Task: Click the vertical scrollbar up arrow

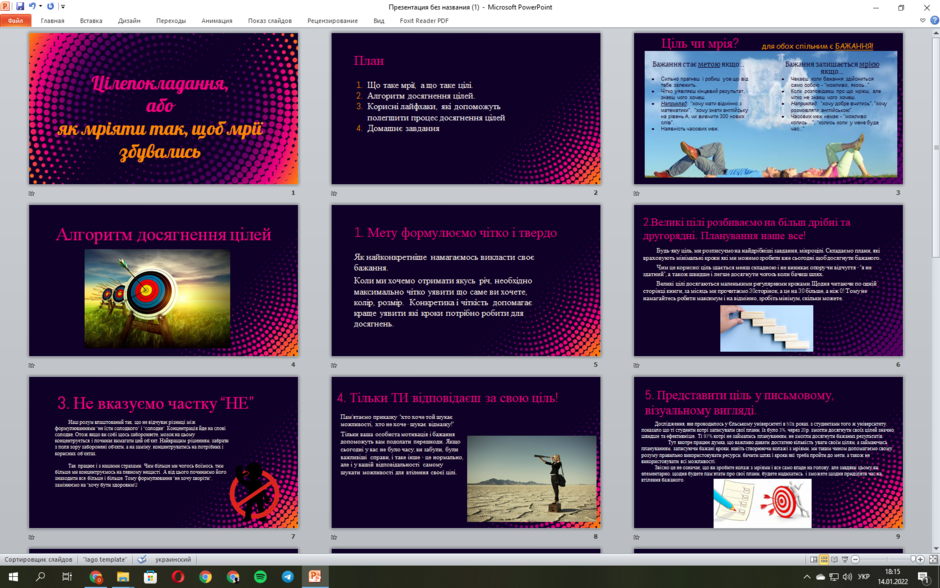Action: point(935,32)
